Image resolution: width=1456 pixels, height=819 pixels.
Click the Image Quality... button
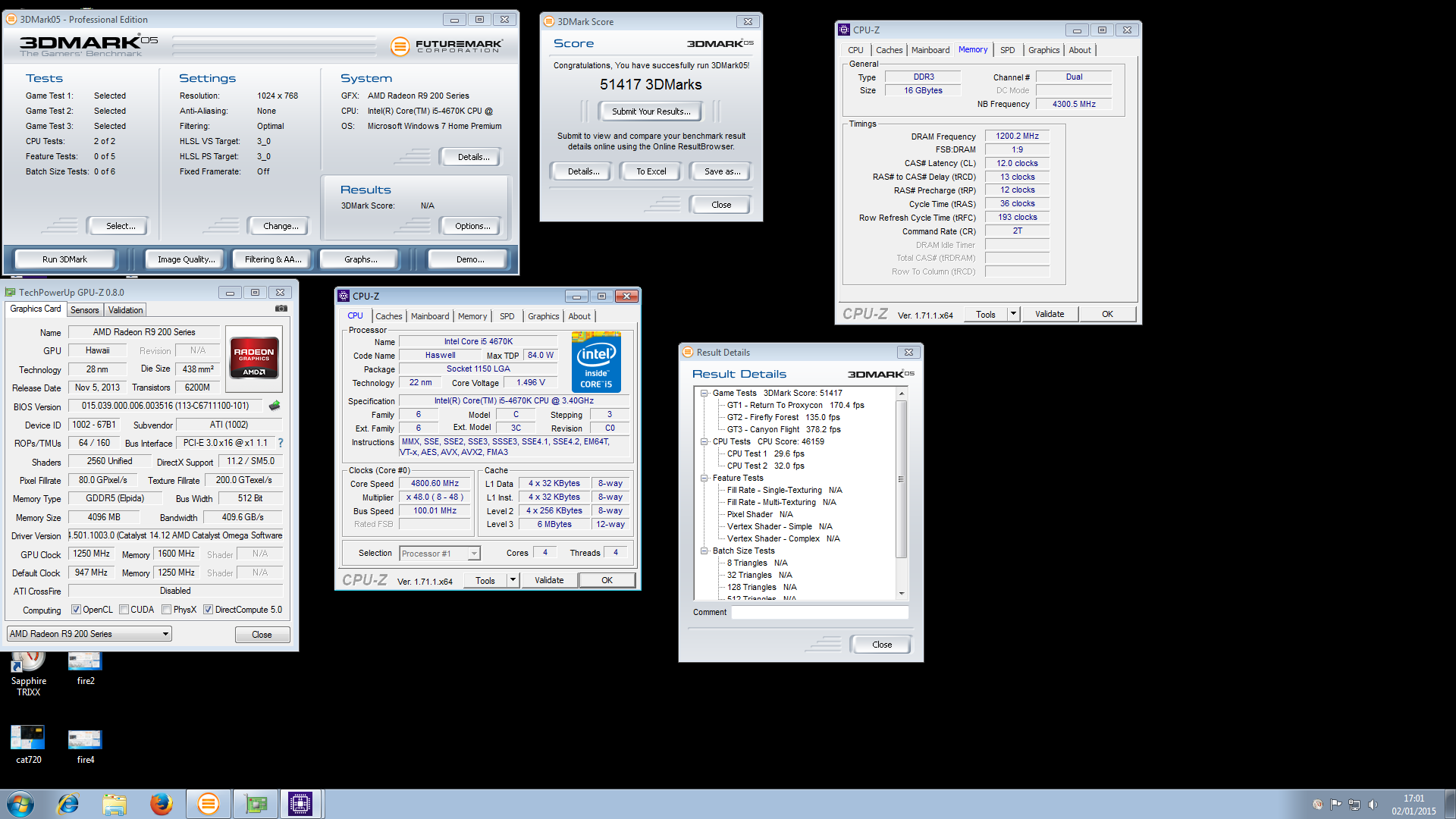(x=186, y=259)
